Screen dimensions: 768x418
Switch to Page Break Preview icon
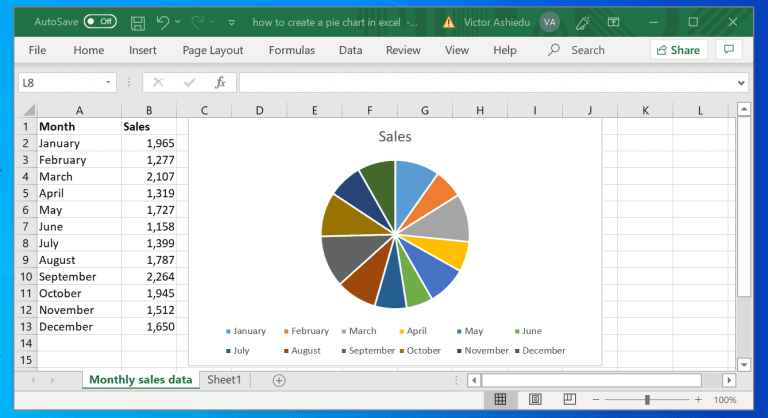569,399
